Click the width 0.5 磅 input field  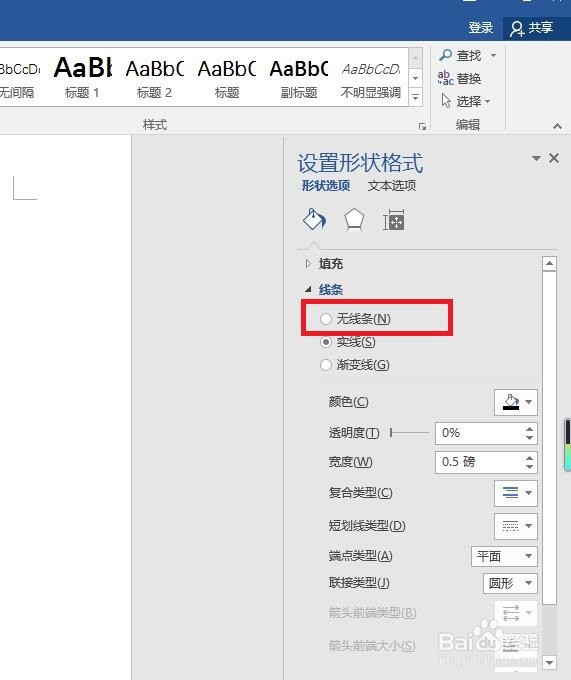pos(479,462)
